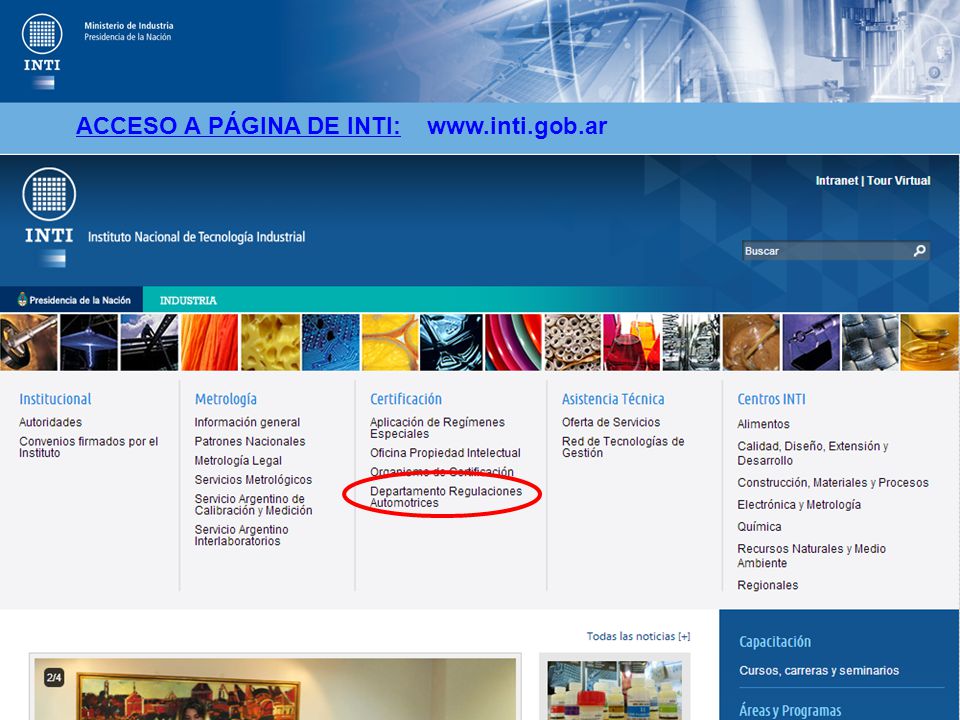This screenshot has height=720, width=960.
Task: Click the laboratory bottles news thumbnail
Action: click(615, 690)
